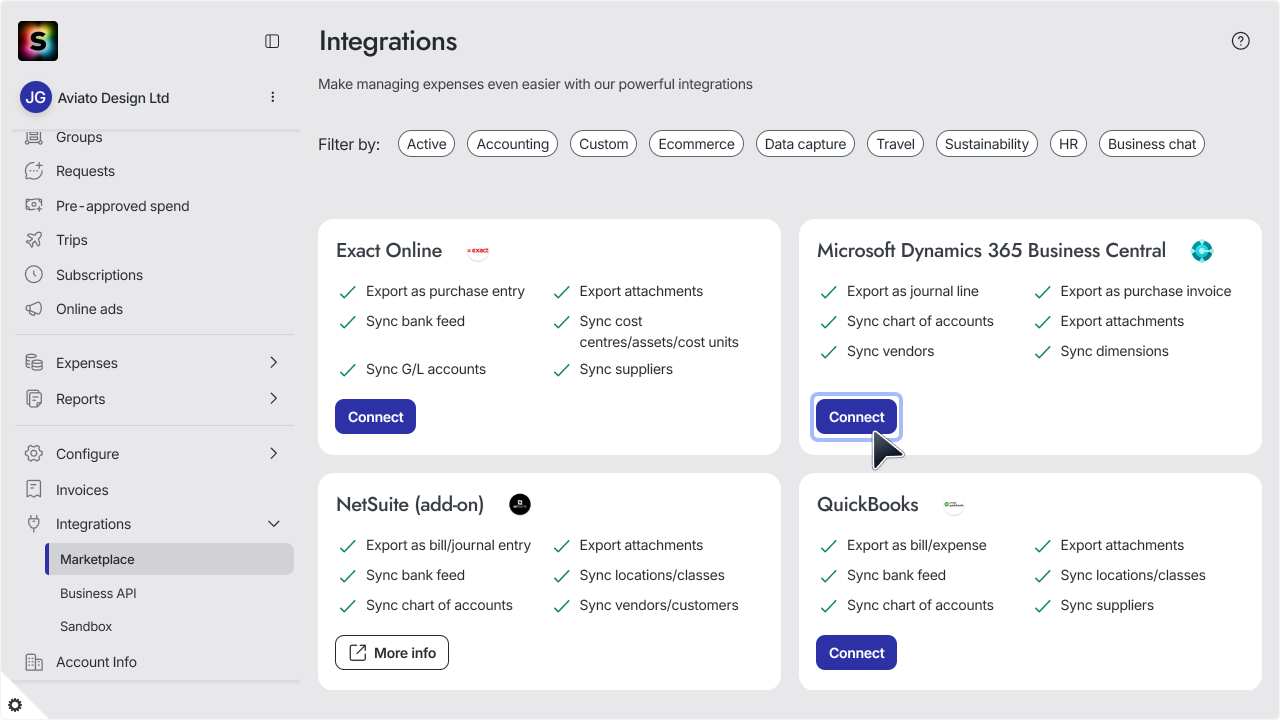Viewport: 1280px width, 720px height.
Task: Toggle the Accounting filter chip
Action: pos(513,144)
